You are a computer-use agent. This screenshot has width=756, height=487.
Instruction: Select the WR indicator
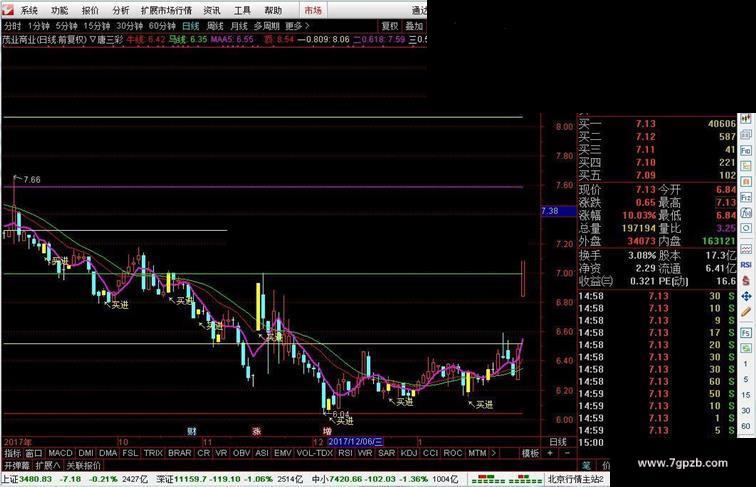pos(365,453)
